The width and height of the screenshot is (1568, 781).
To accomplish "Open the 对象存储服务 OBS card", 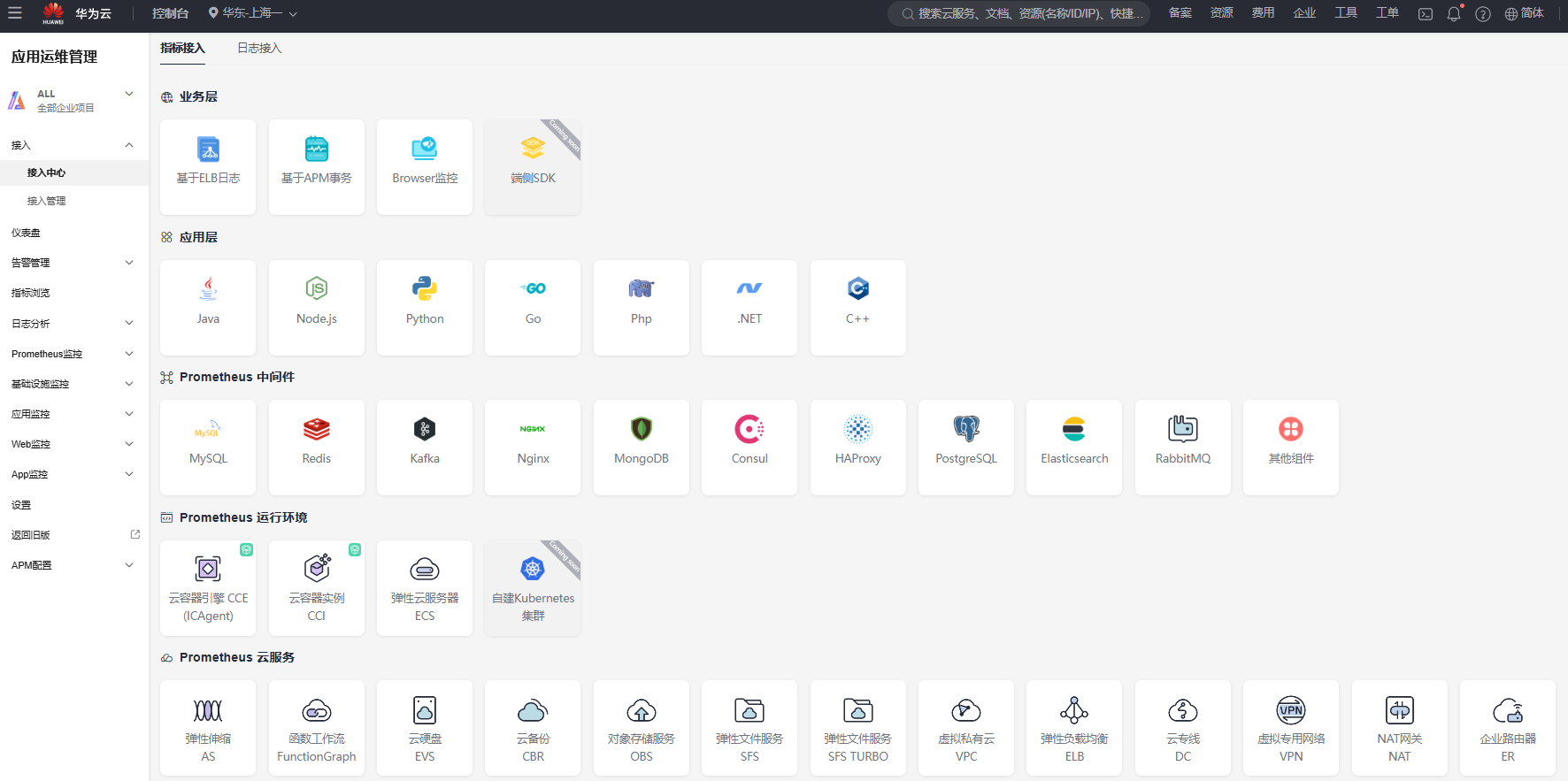I will tap(642, 728).
